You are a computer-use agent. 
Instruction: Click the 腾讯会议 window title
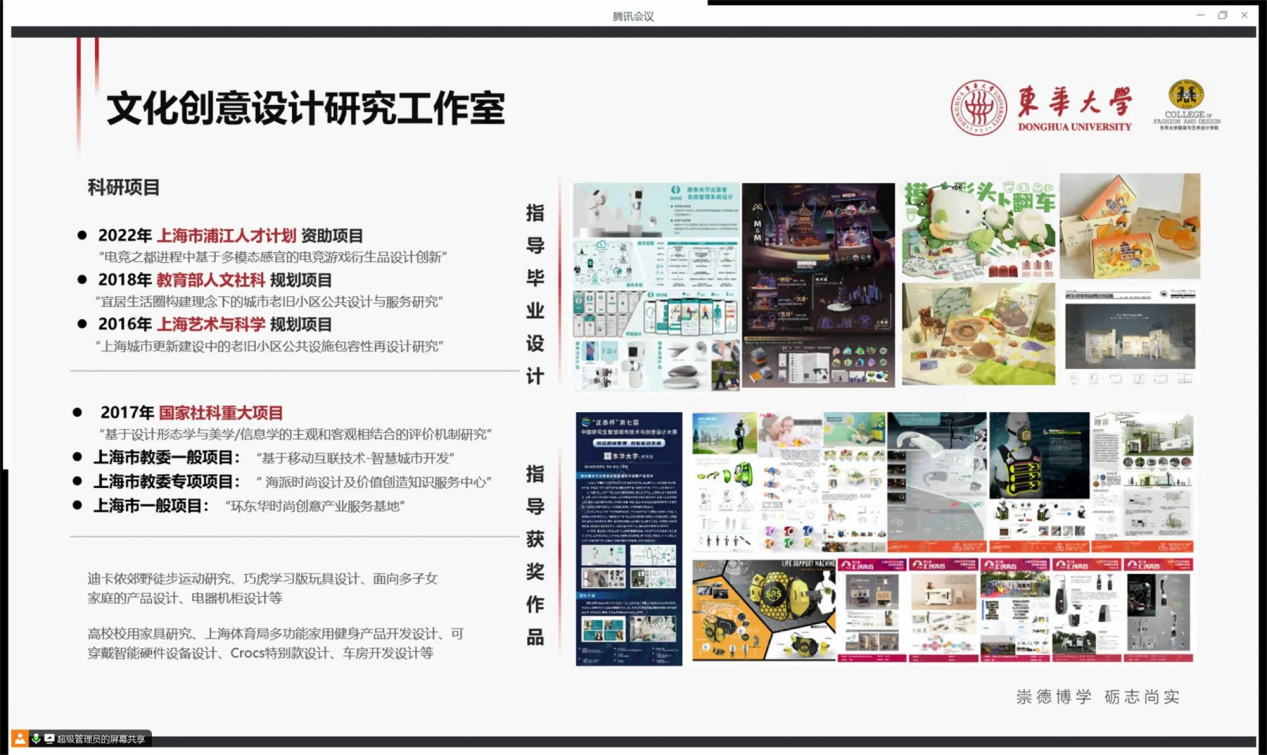tap(633, 16)
